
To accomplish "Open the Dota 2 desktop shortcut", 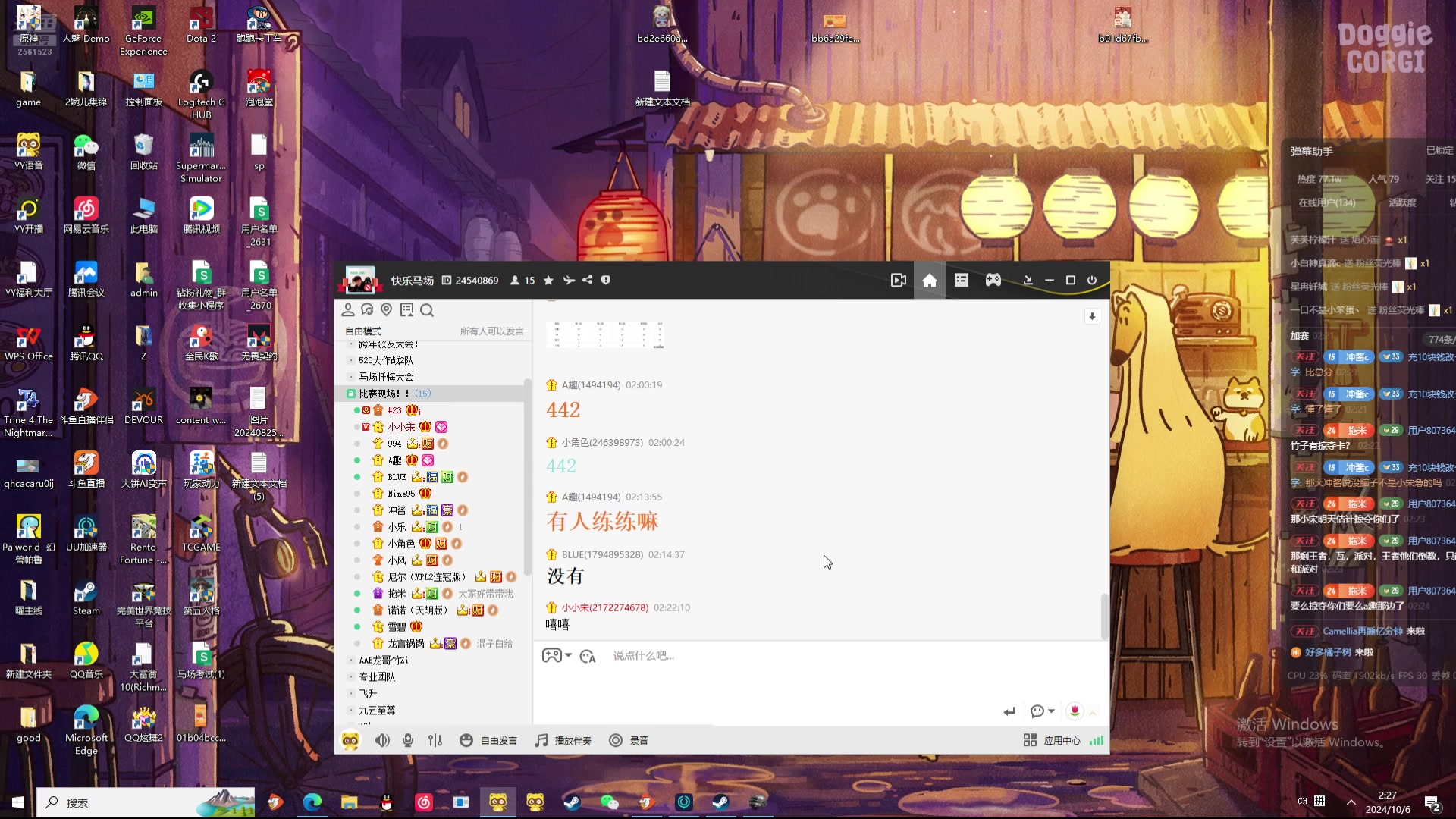I will click(x=201, y=25).
